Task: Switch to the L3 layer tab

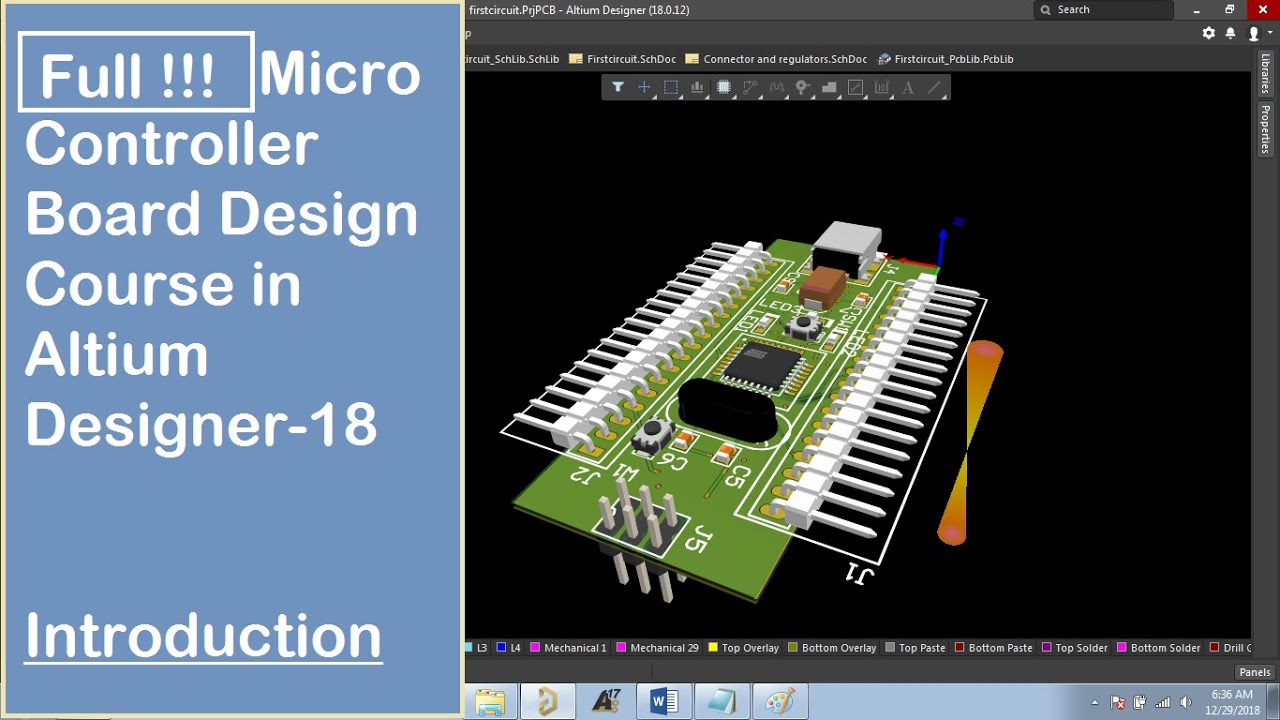Action: pos(476,648)
